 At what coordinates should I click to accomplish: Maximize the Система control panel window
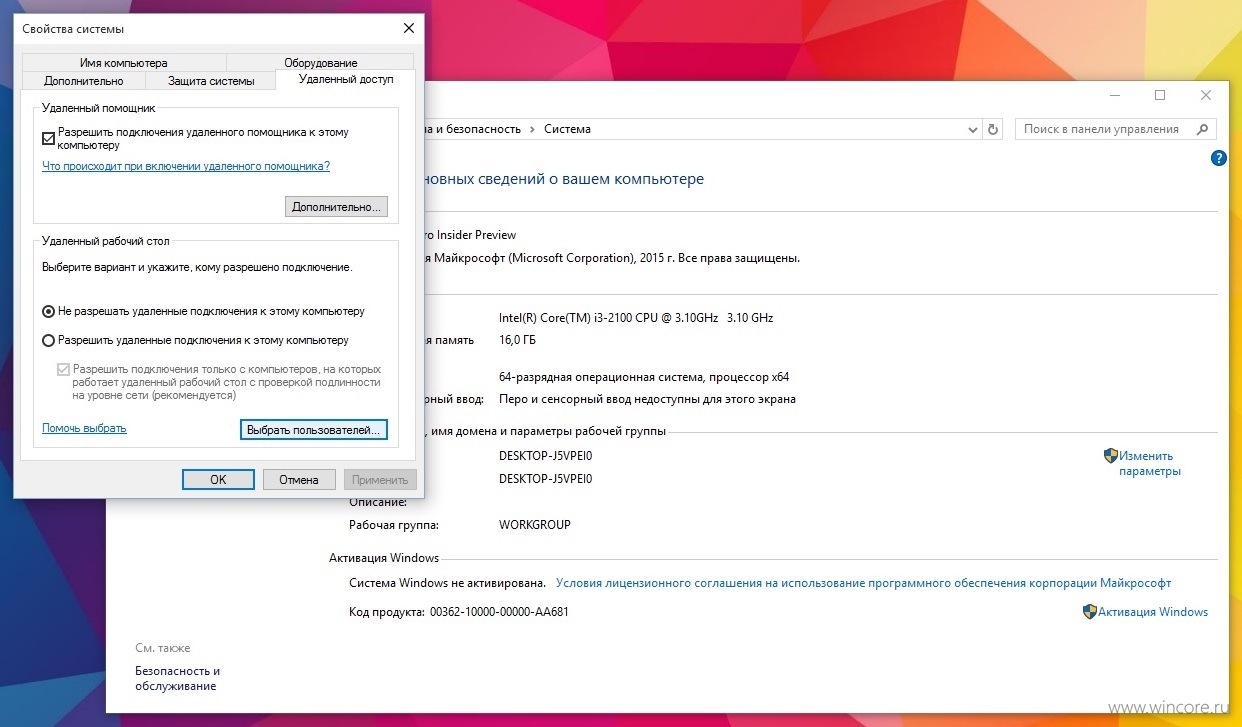click(x=1160, y=95)
